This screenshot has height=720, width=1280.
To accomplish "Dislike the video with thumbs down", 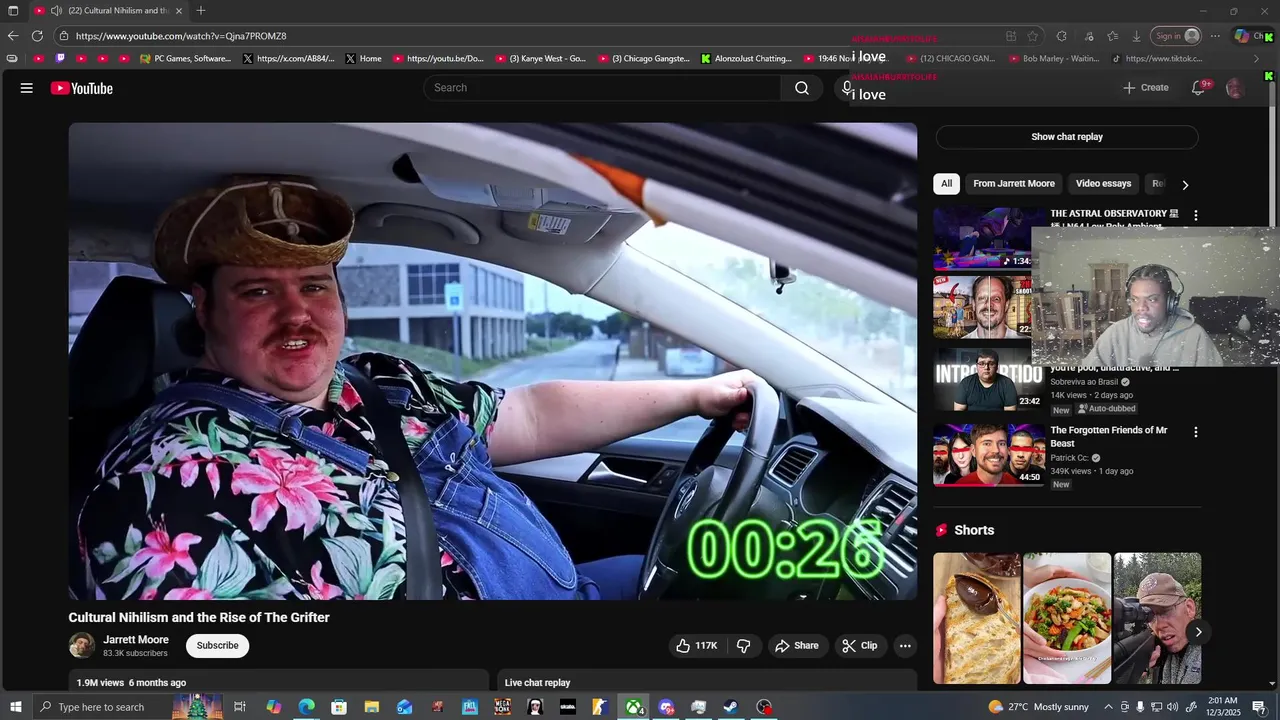I will click(744, 646).
